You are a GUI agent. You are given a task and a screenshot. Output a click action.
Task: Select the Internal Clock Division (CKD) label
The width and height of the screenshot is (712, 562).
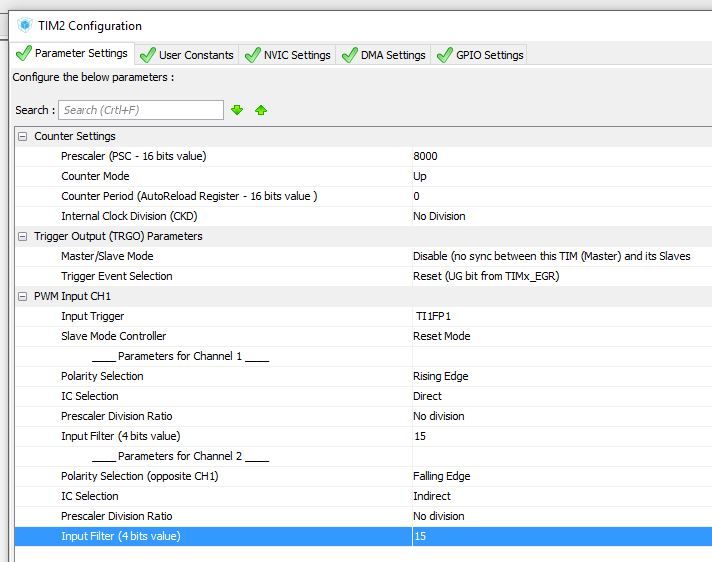[x=129, y=216]
